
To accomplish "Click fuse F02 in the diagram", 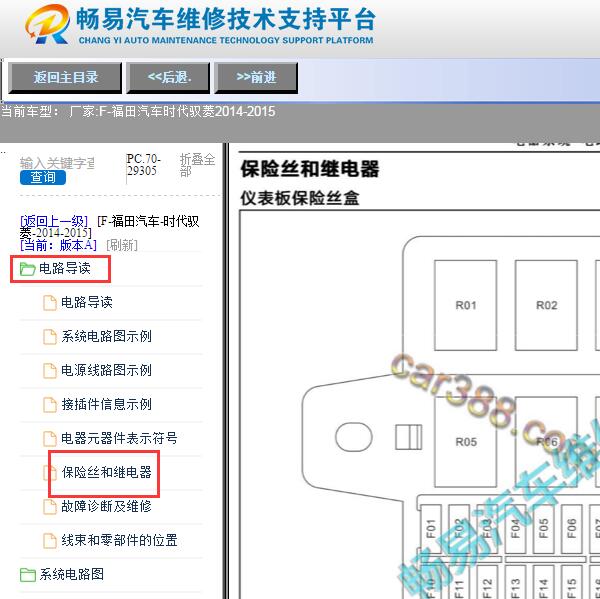I will tap(459, 529).
